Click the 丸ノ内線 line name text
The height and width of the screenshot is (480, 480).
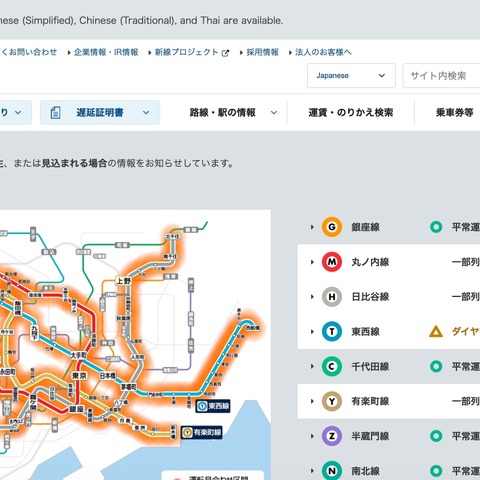(370, 262)
